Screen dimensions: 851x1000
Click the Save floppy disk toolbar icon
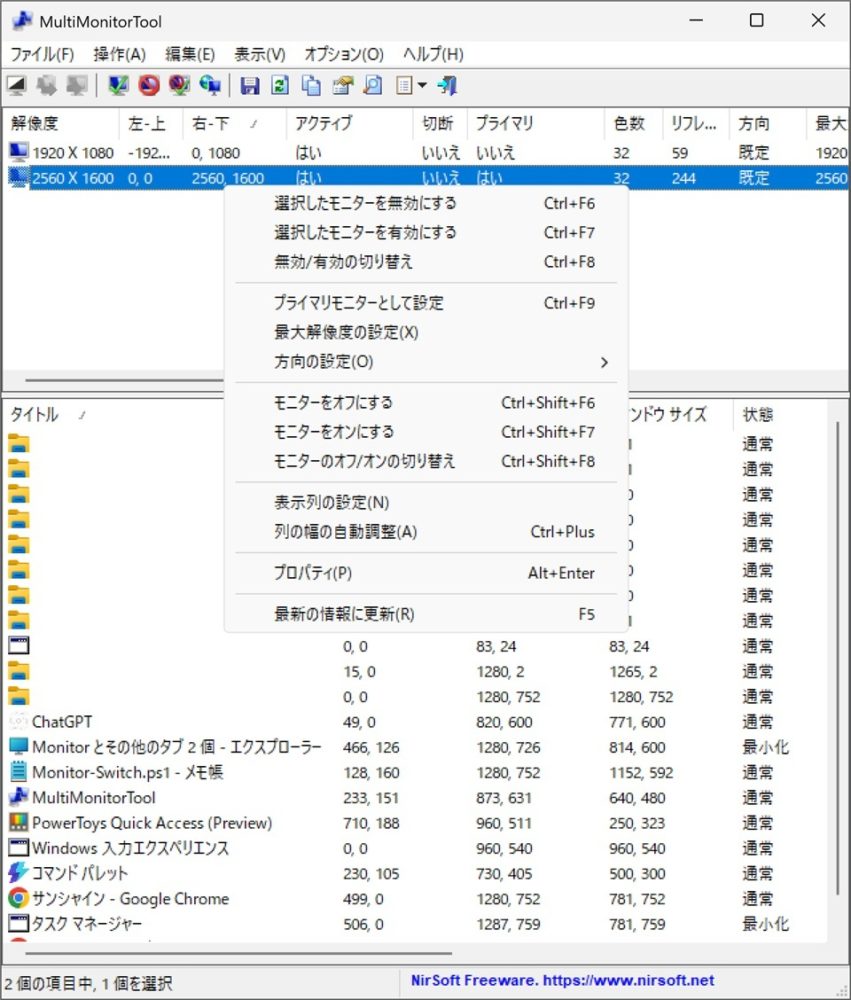click(x=249, y=85)
